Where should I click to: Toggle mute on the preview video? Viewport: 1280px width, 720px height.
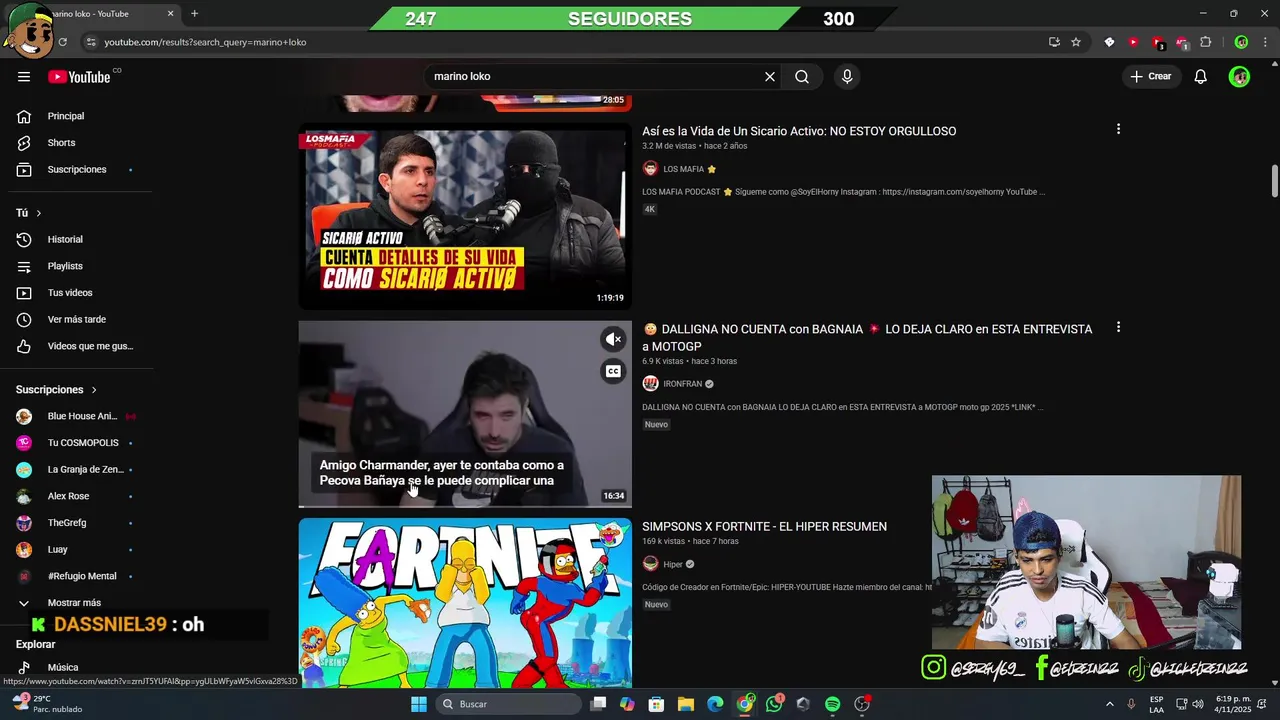pos(613,339)
